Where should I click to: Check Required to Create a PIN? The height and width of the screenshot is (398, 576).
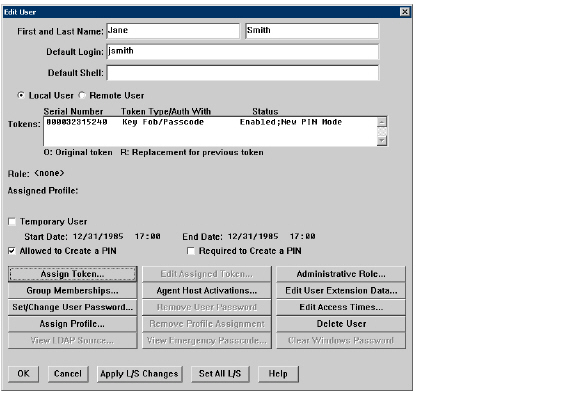pos(191,251)
